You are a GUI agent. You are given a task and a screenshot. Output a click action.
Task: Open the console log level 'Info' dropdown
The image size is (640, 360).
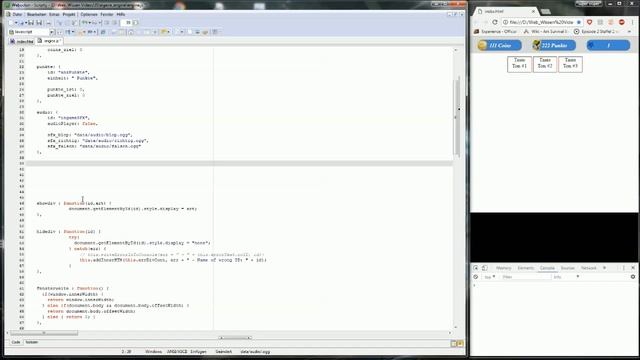[x=566, y=277]
